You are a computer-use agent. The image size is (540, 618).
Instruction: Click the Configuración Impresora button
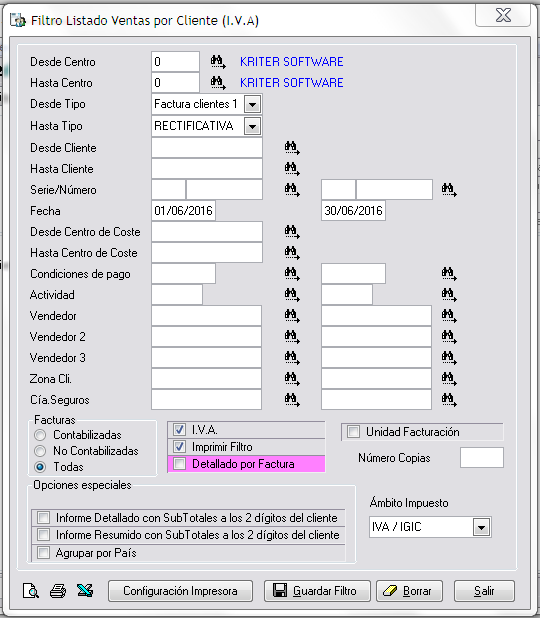point(181,591)
